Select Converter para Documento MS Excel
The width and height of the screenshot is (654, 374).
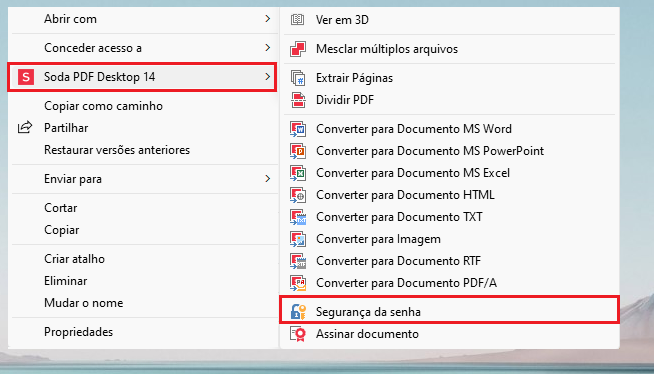coord(450,173)
